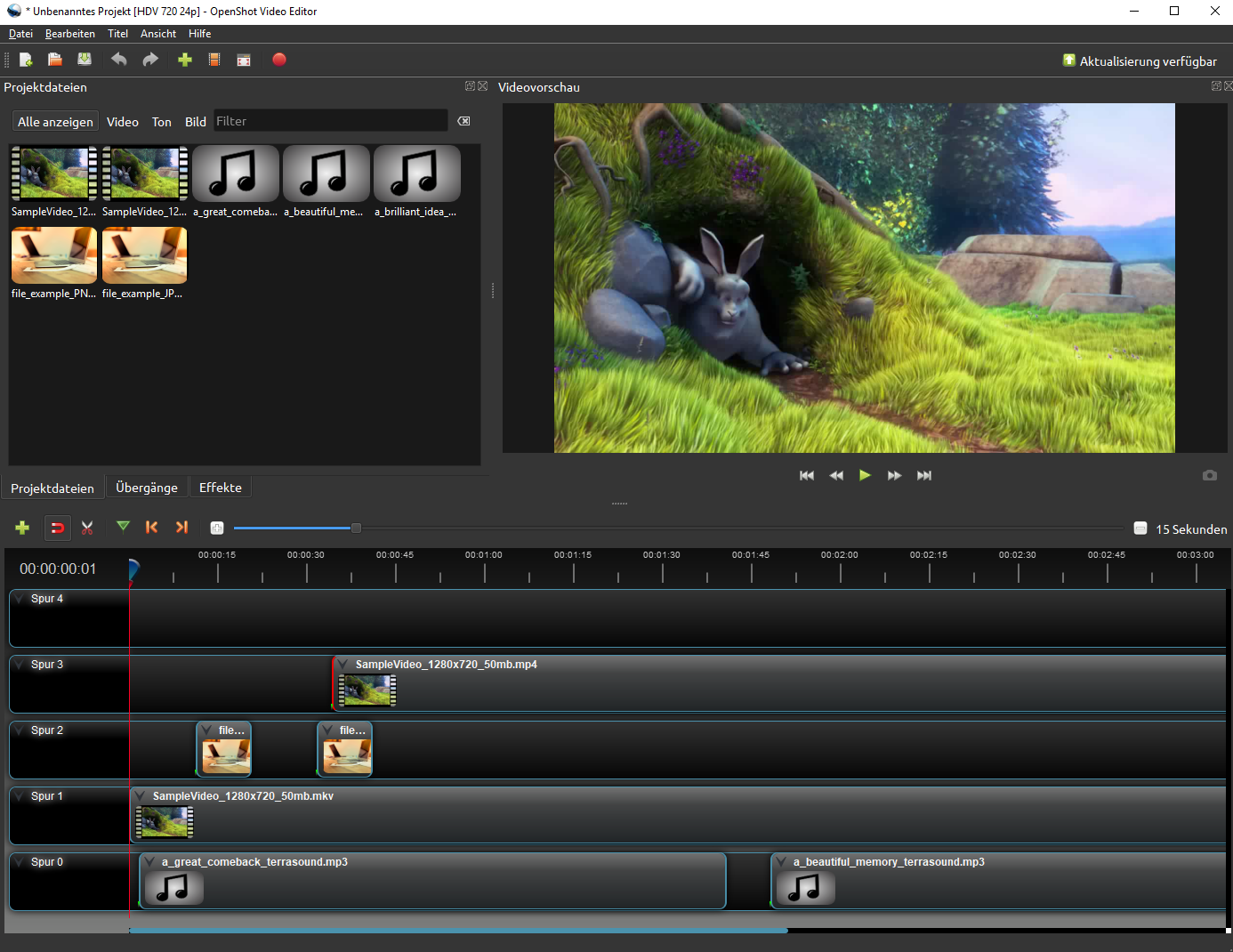The width and height of the screenshot is (1233, 952).
Task: Select the Ton filter for project files
Action: click(x=161, y=122)
